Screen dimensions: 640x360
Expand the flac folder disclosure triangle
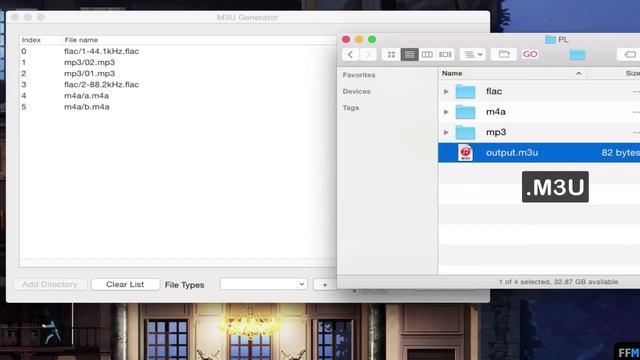(x=446, y=91)
